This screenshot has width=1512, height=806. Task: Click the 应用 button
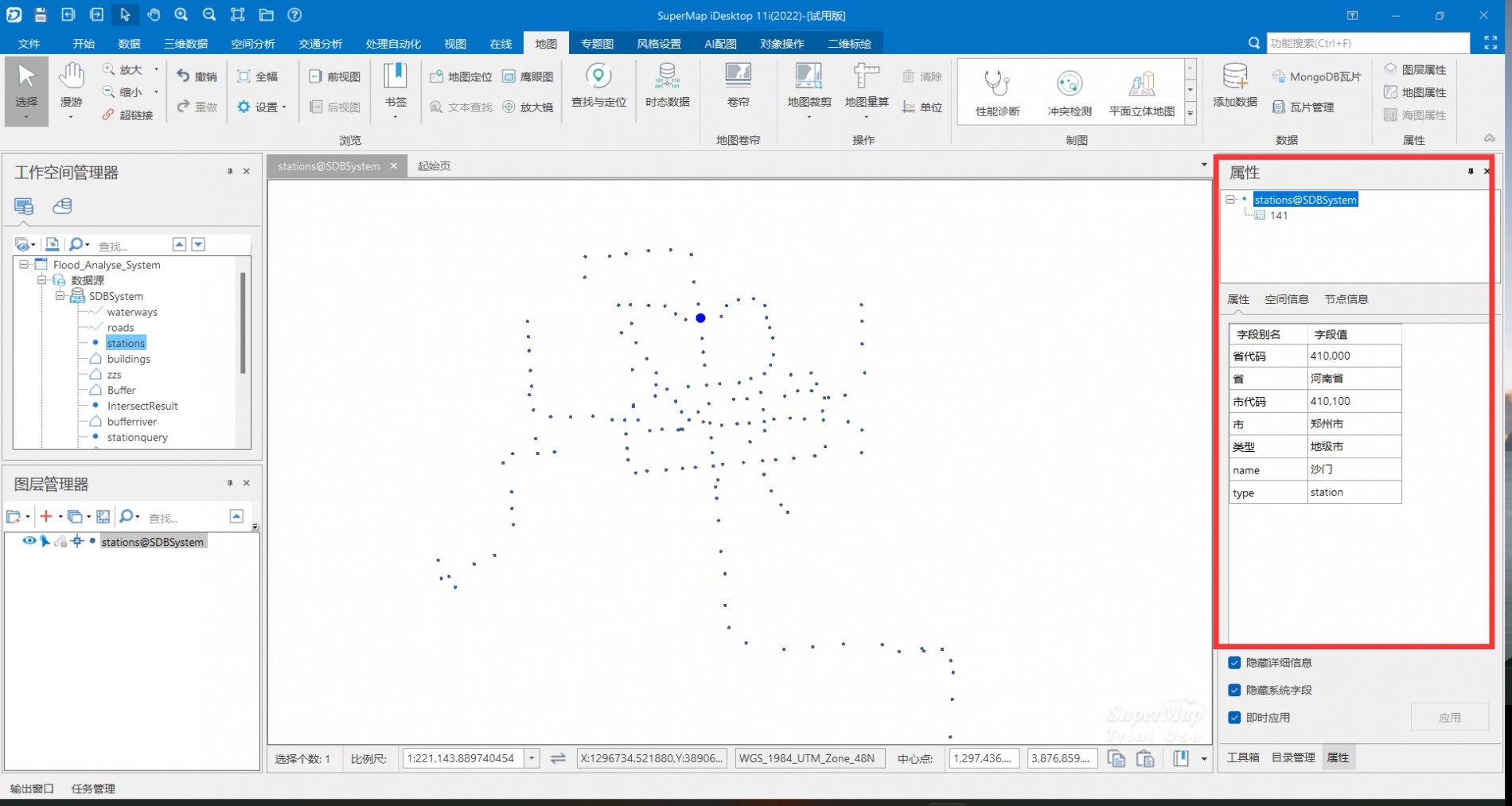pyautogui.click(x=1450, y=717)
